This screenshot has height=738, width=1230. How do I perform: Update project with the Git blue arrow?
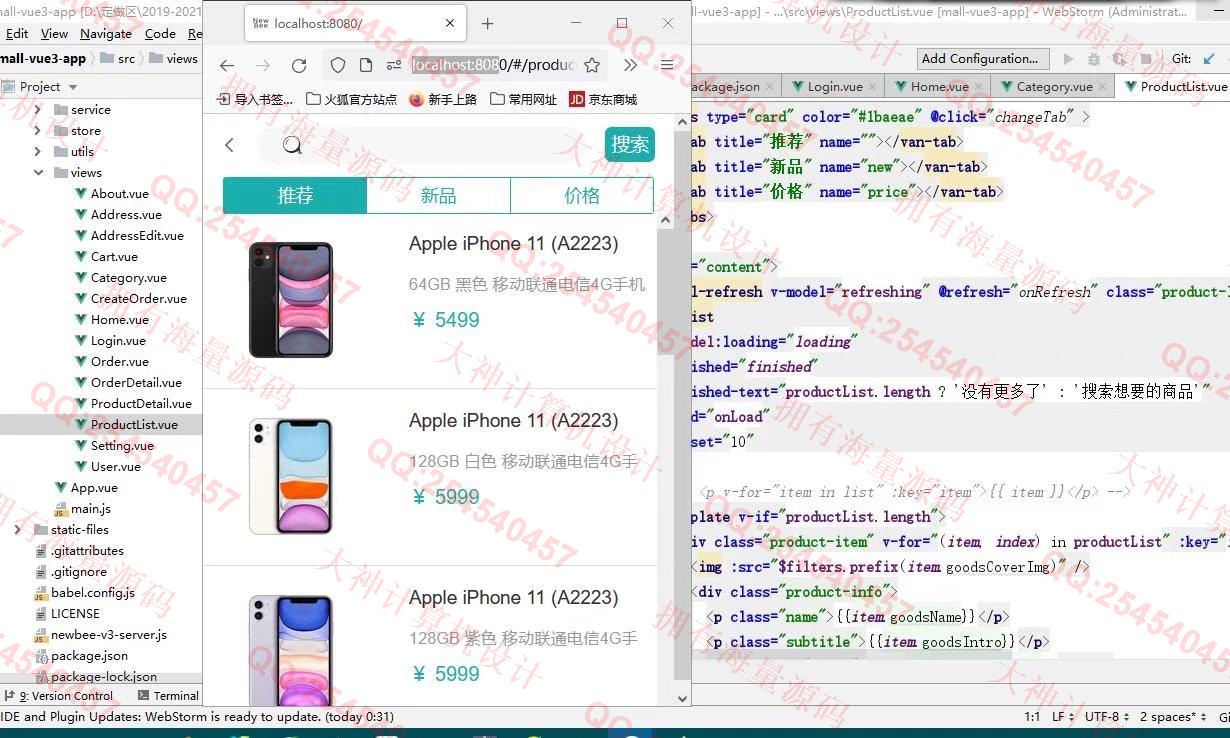point(1211,59)
